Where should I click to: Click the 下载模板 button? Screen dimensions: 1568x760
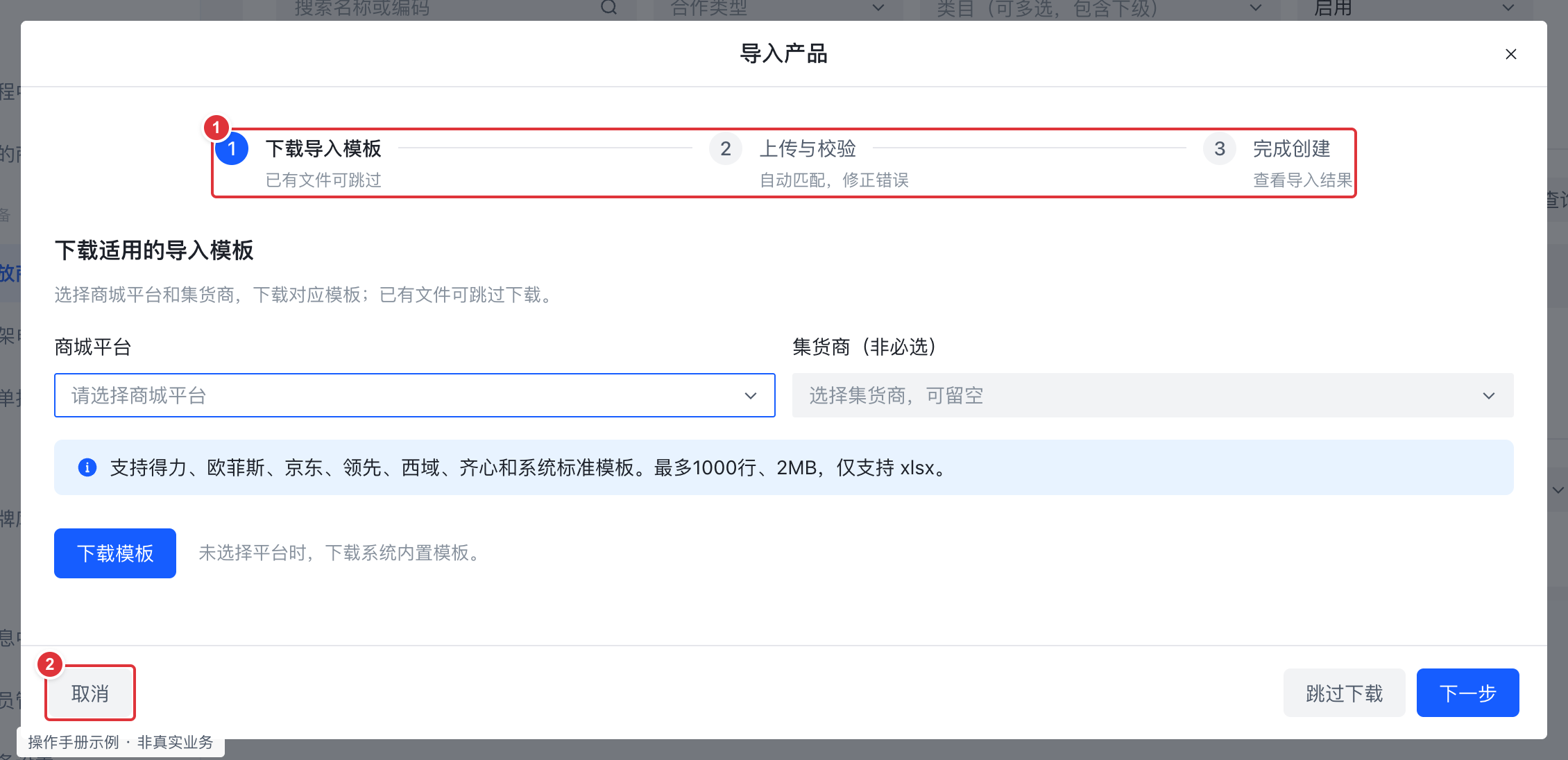tap(115, 553)
